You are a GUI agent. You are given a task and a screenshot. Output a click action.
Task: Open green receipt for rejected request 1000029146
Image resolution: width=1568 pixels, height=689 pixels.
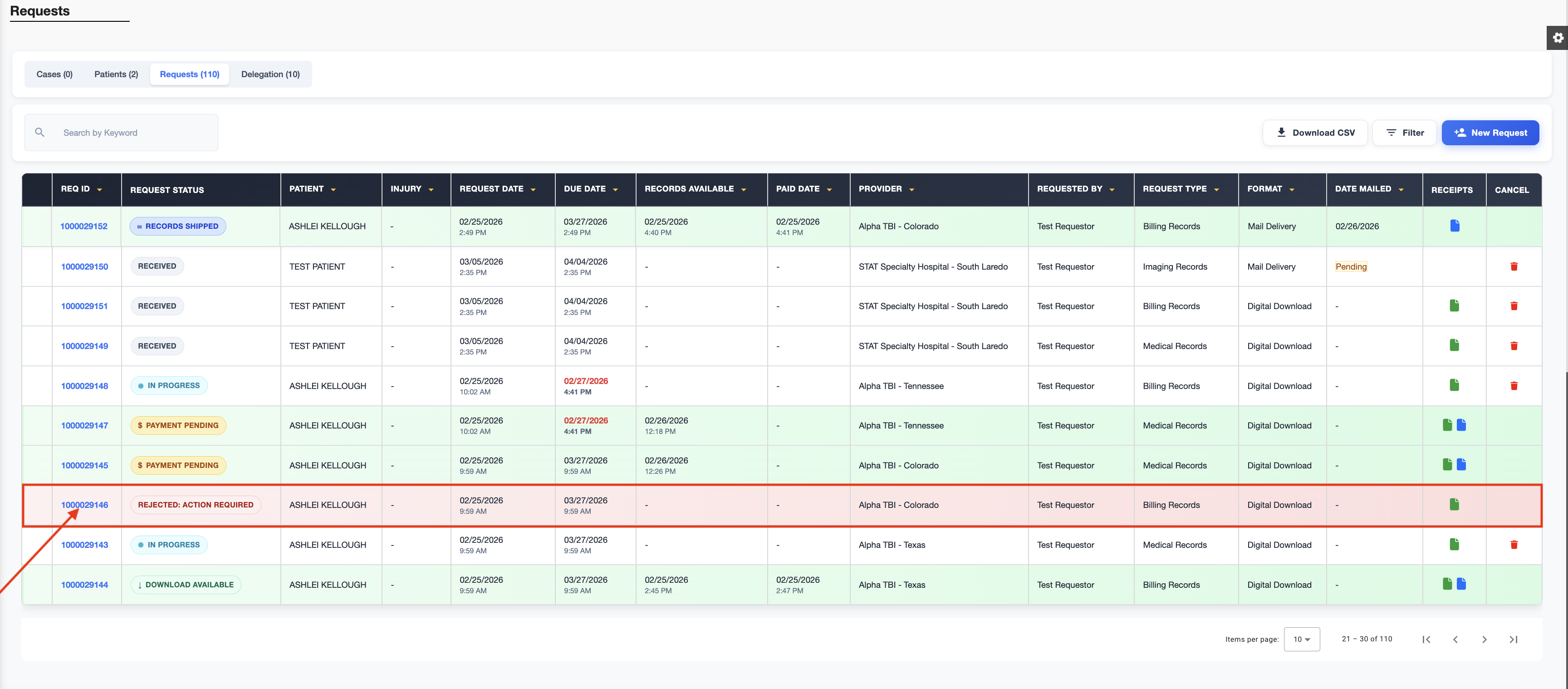pos(1454,504)
